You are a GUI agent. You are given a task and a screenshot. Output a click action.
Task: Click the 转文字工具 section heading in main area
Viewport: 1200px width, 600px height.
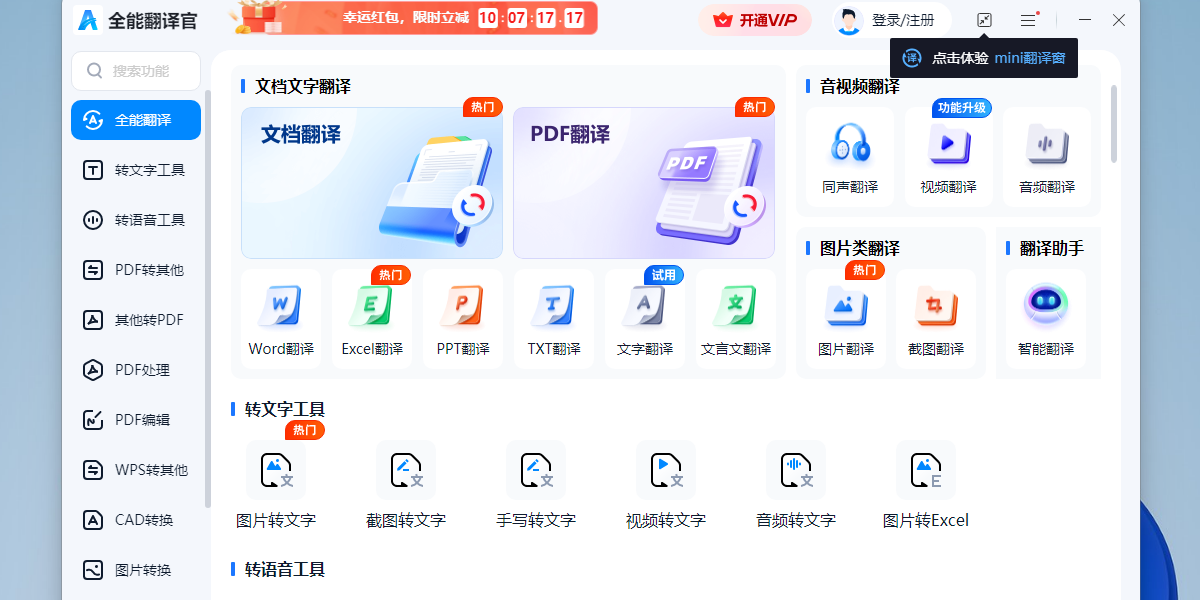[x=285, y=409]
